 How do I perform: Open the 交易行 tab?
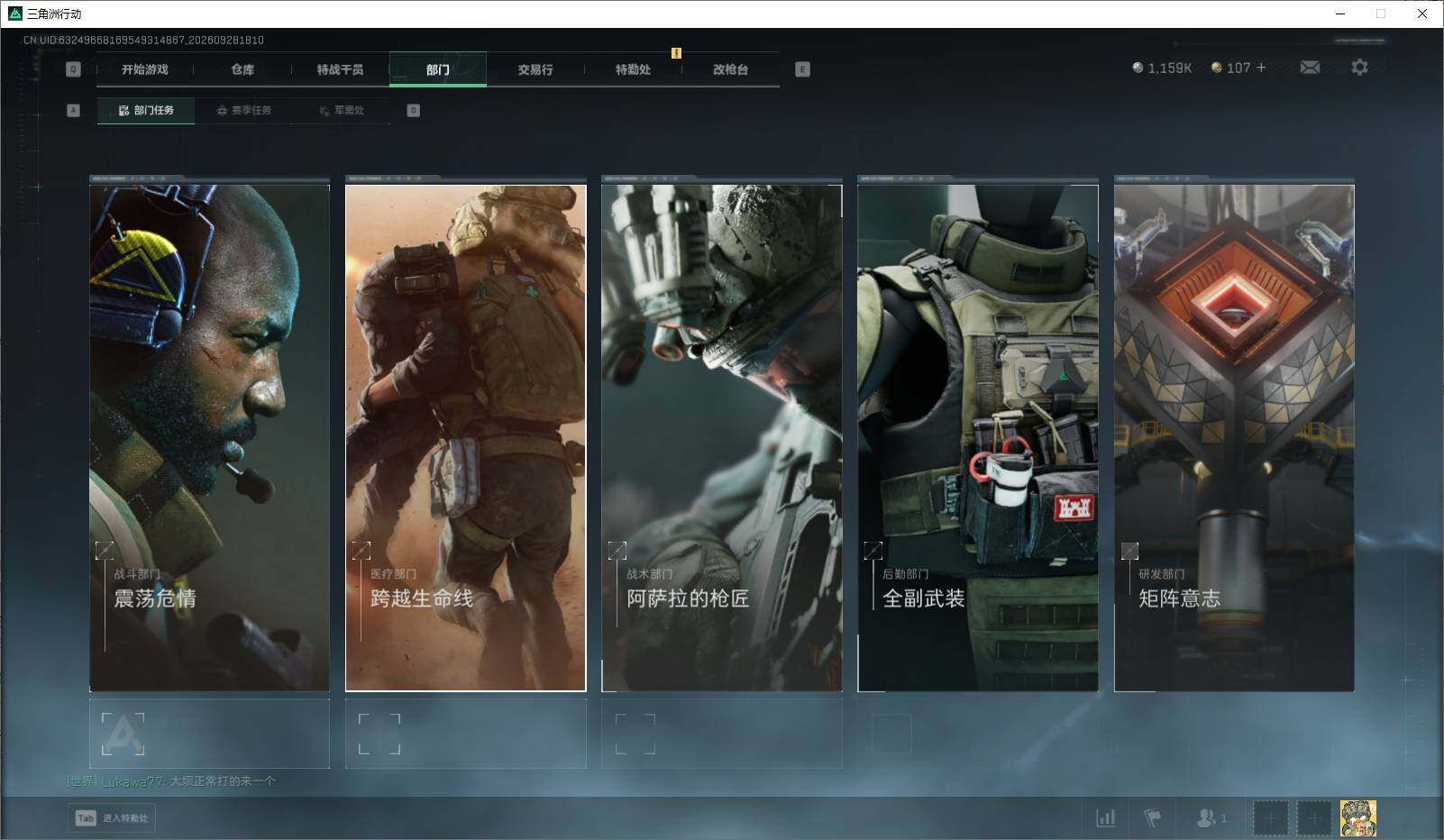click(x=535, y=69)
